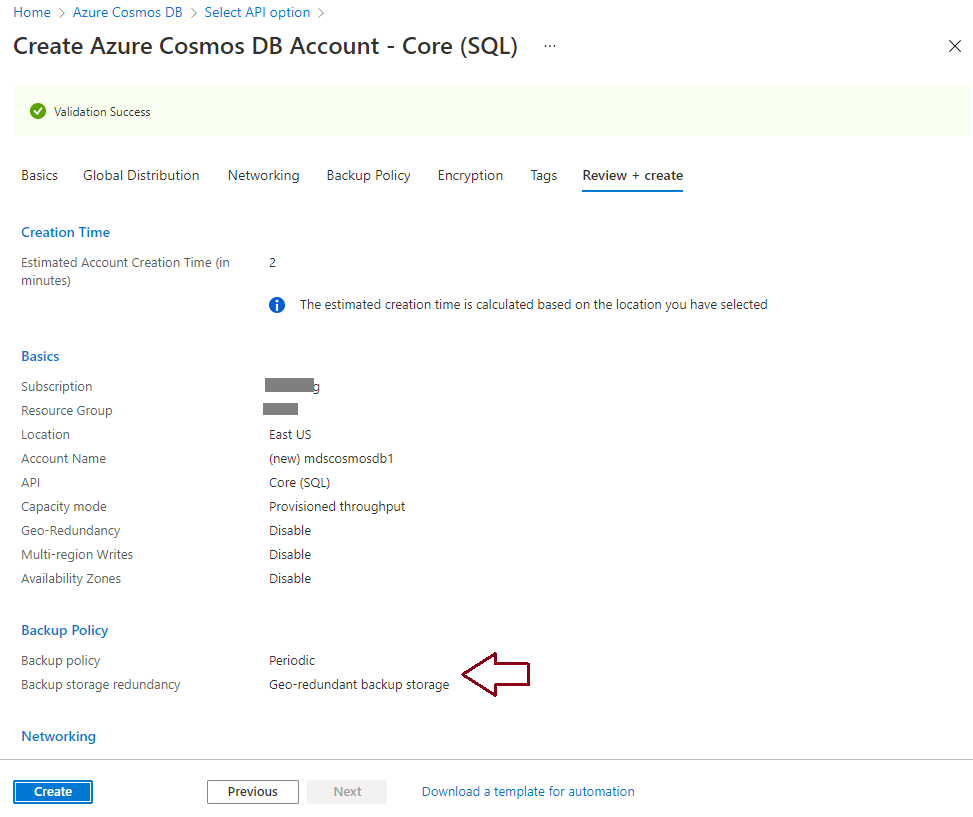Go back with the Previous button
The width and height of the screenshot is (973, 817).
(253, 792)
